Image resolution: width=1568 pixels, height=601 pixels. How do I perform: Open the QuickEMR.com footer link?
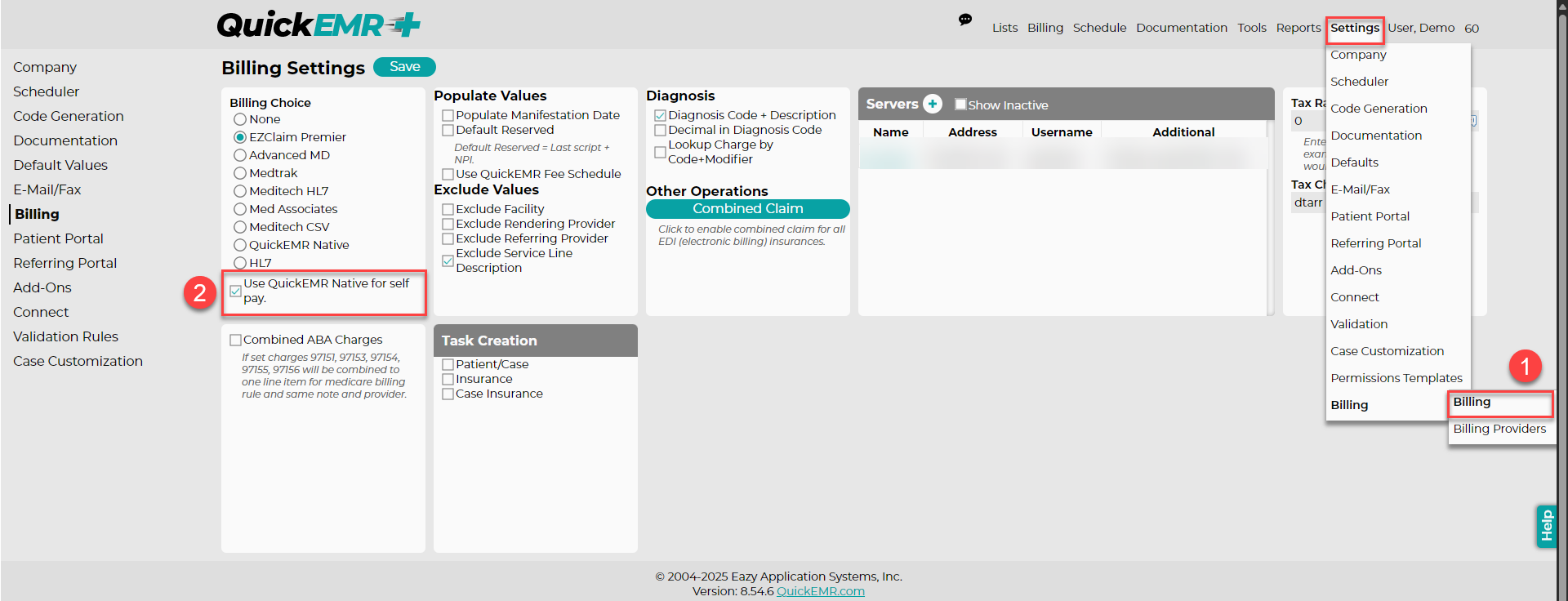coord(820,591)
